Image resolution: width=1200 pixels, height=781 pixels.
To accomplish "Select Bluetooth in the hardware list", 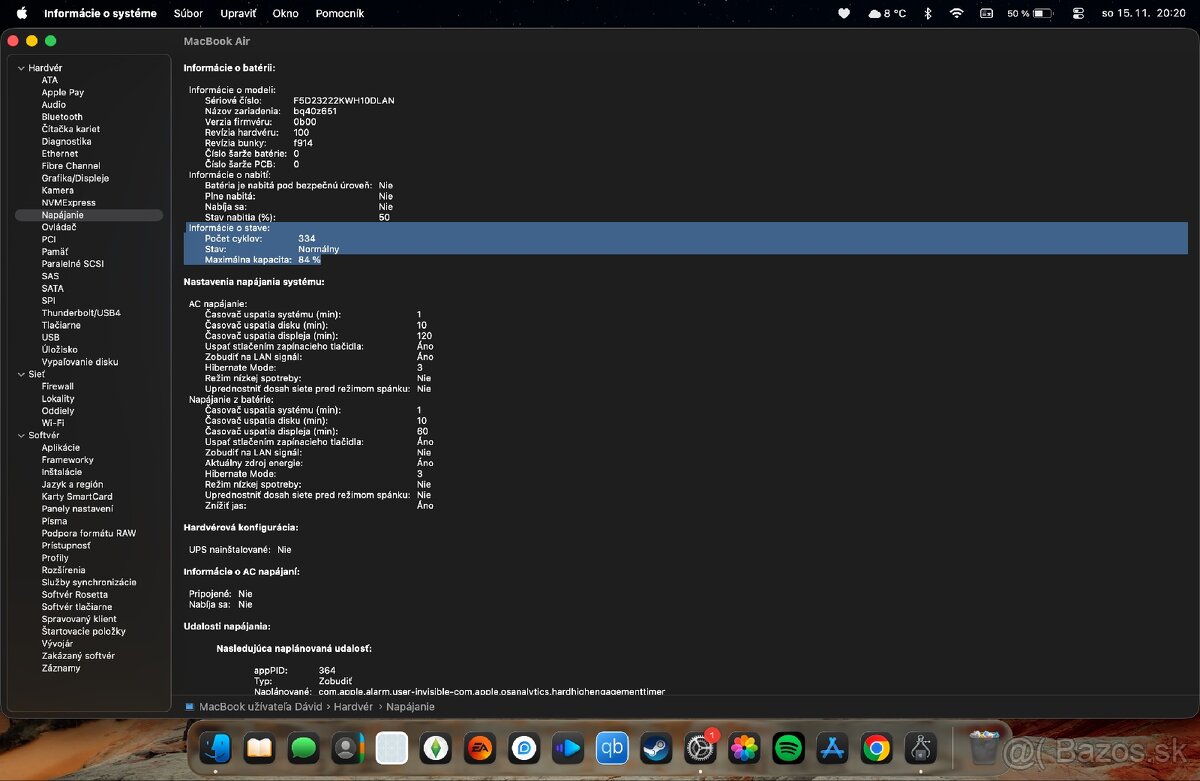I will click(x=62, y=117).
